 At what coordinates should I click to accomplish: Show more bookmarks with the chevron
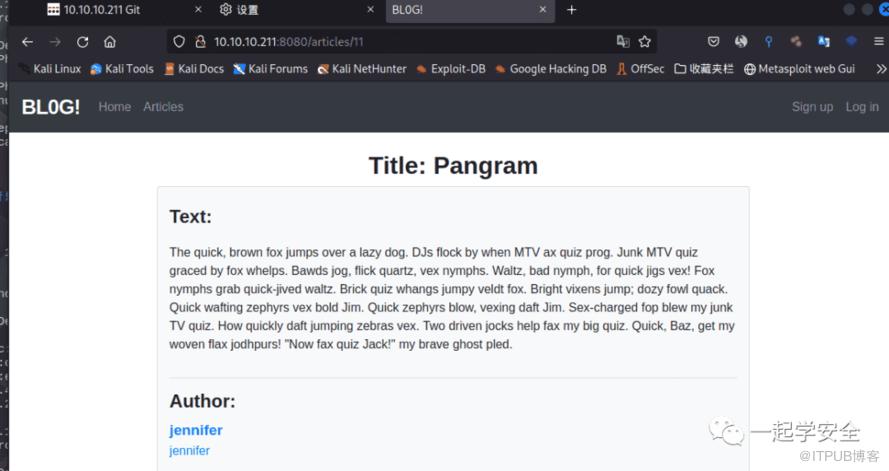pyautogui.click(x=880, y=69)
